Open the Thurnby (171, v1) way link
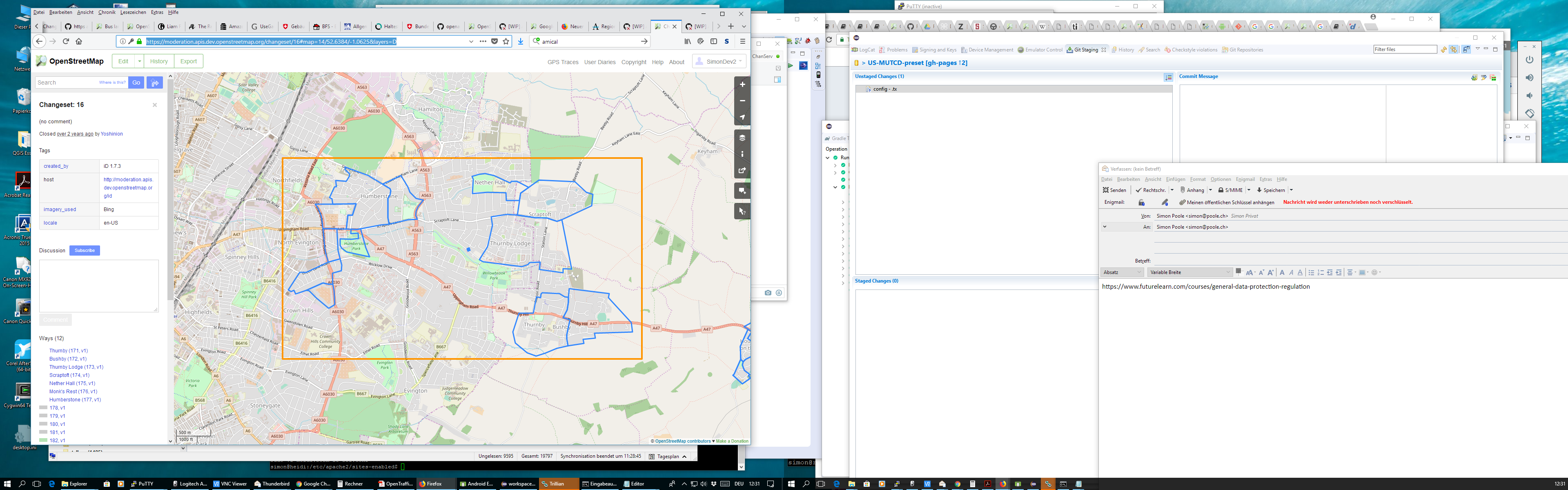 click(x=68, y=351)
